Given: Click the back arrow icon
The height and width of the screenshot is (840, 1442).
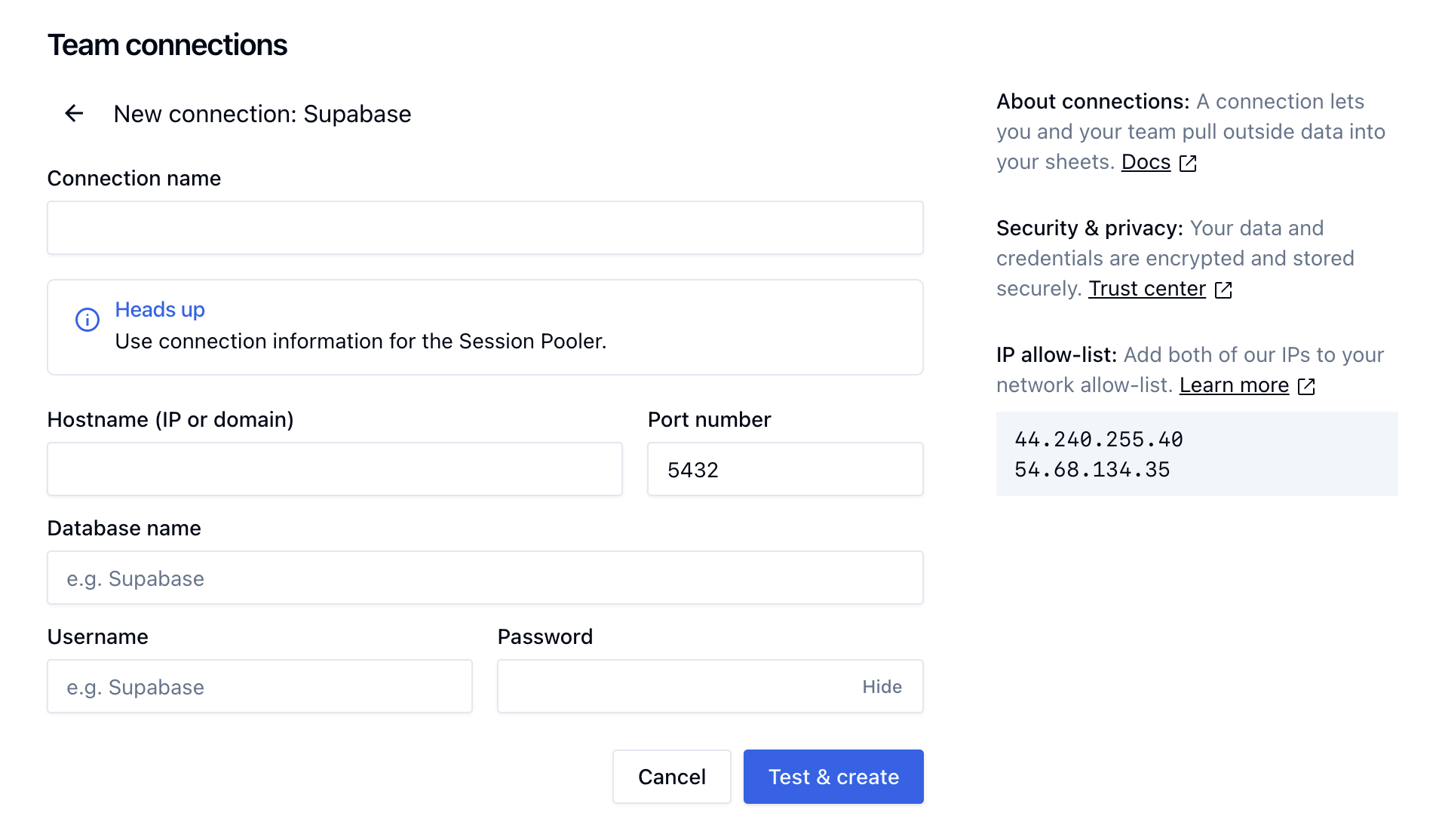Looking at the screenshot, I should [x=74, y=114].
